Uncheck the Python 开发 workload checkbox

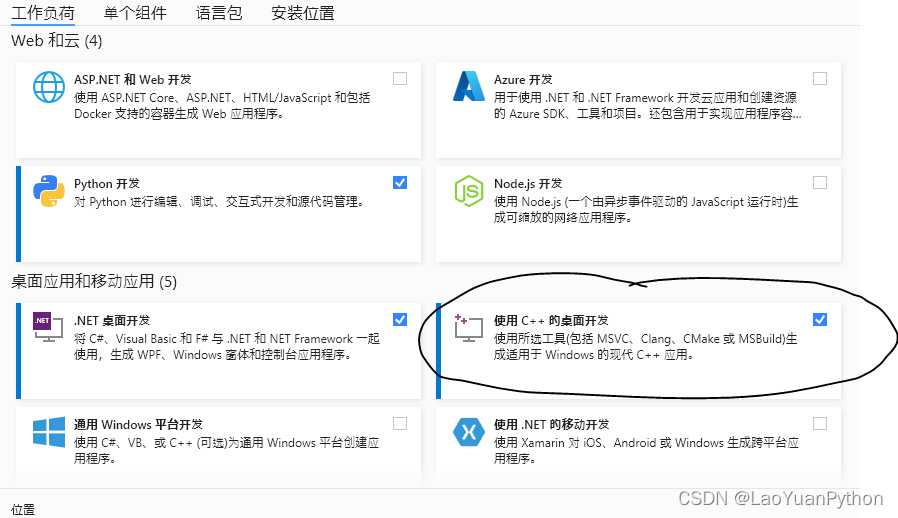(400, 183)
